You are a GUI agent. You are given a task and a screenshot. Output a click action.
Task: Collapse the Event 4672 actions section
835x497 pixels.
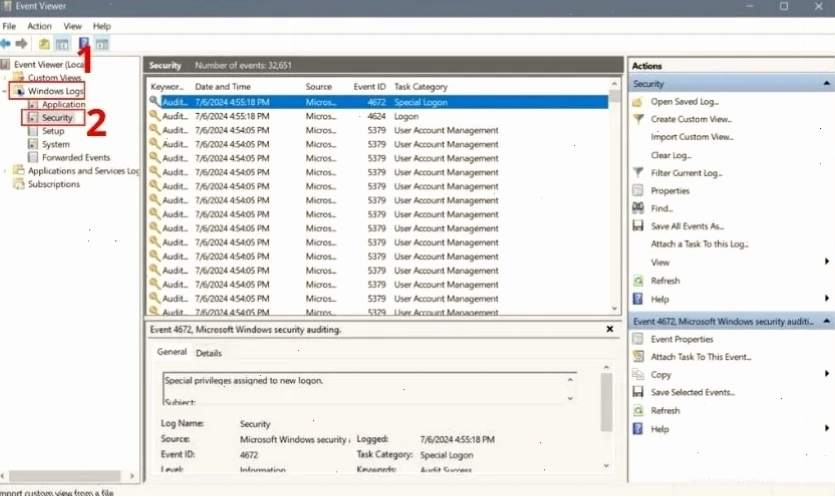tap(826, 321)
